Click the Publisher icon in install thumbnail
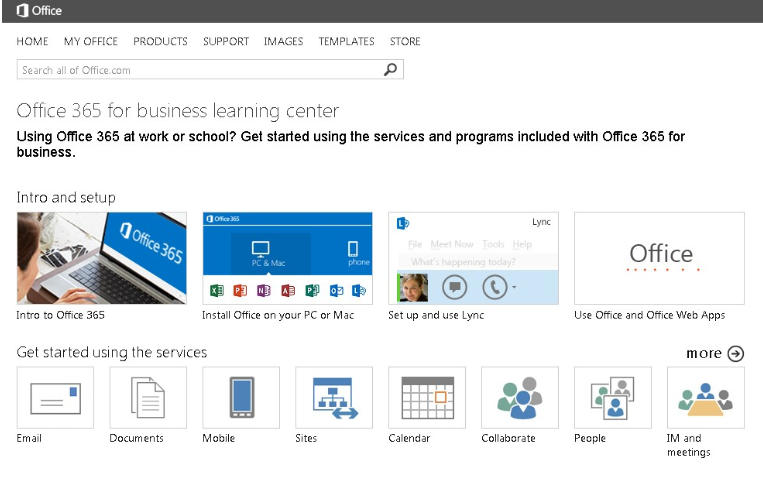Image resolution: width=763 pixels, height=479 pixels. 312,291
